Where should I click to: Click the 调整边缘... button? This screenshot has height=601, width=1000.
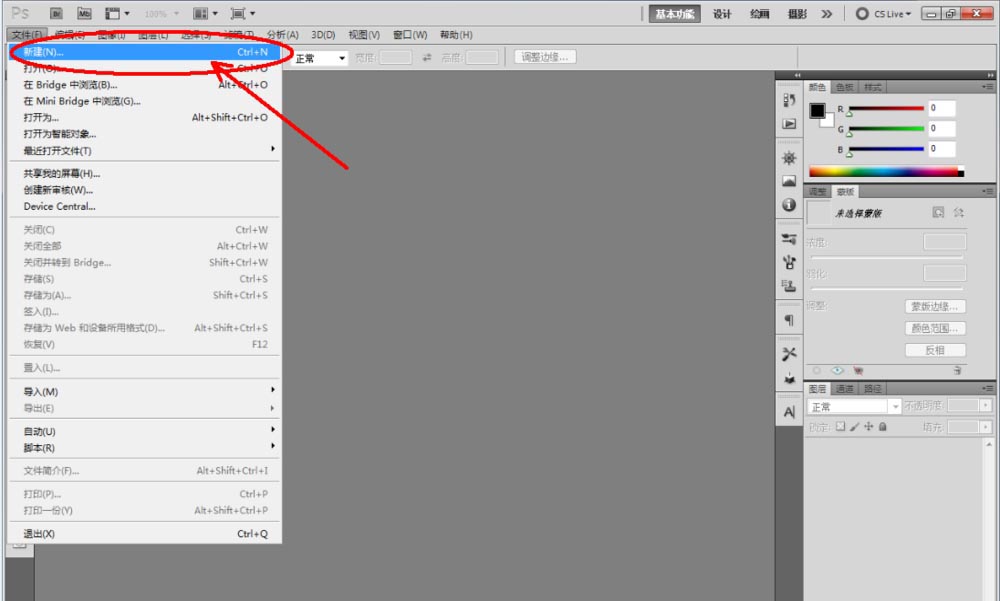pyautogui.click(x=545, y=57)
